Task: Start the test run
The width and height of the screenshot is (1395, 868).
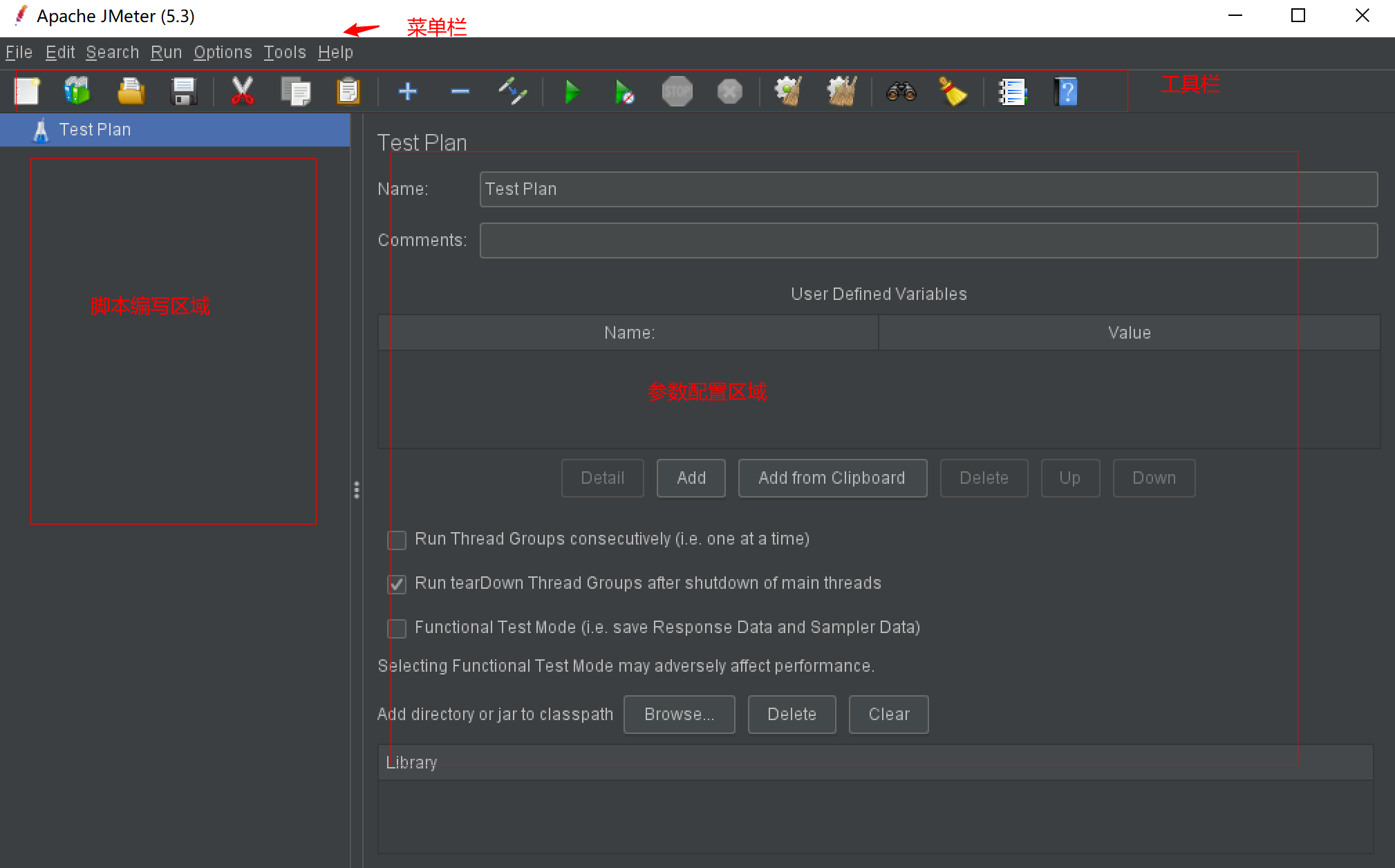Action: click(572, 91)
